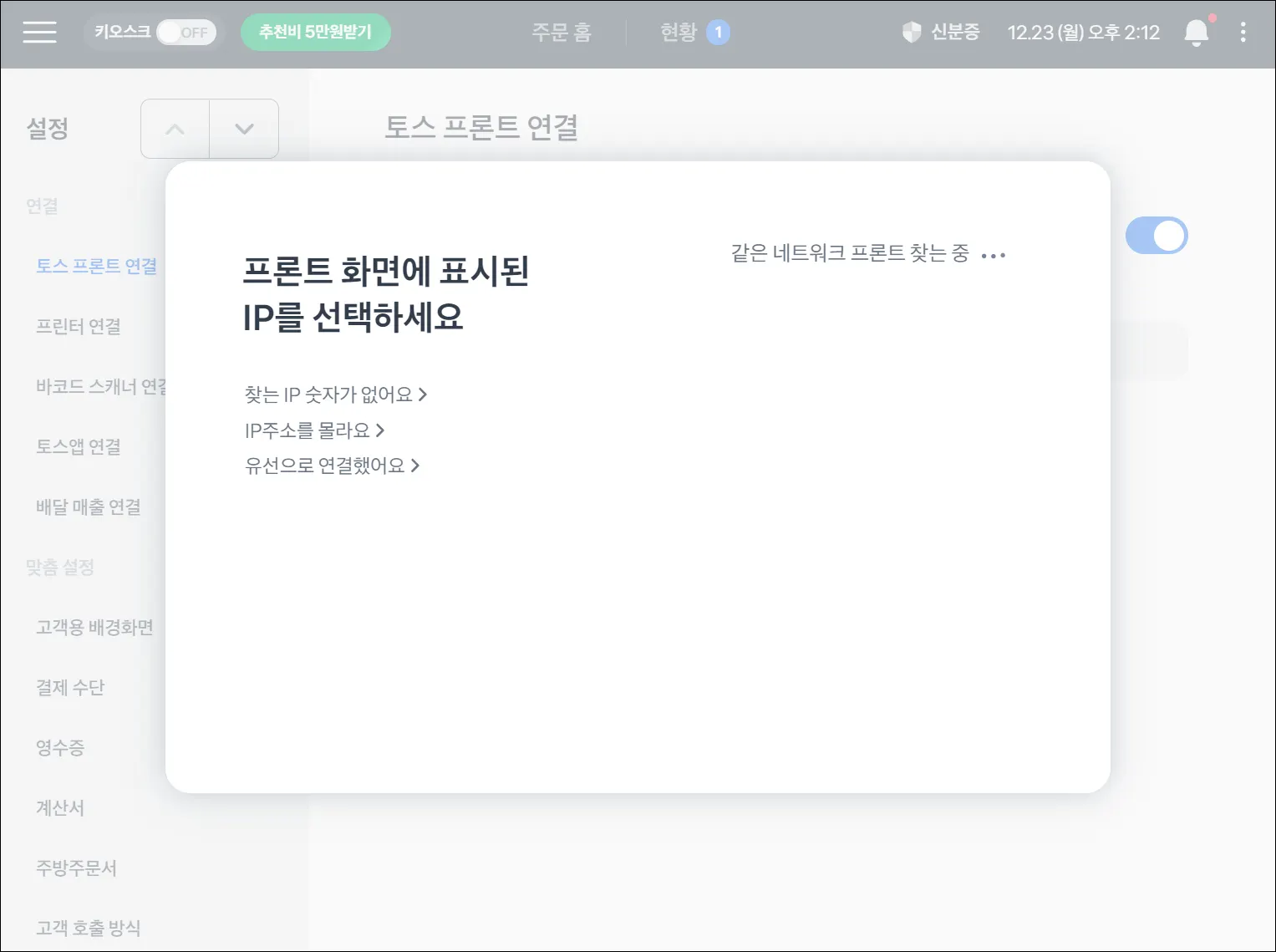This screenshot has width=1276, height=952.
Task: Select 프린터 연결 in the sidebar
Action: (79, 326)
